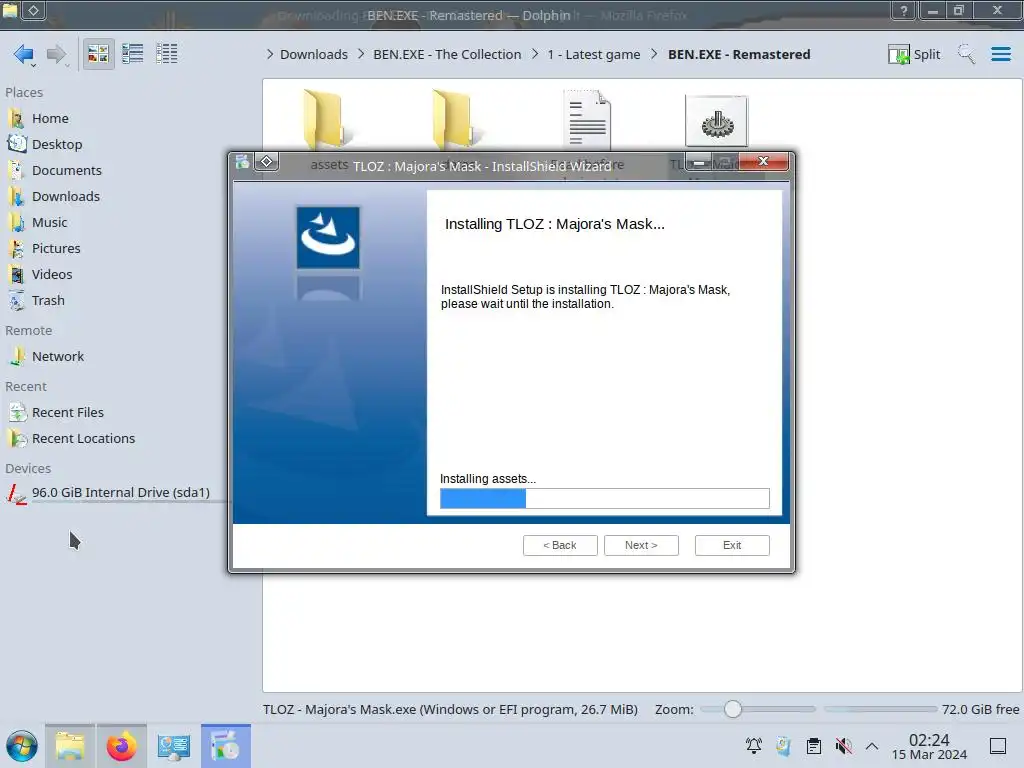
Task: Open notifications bell in system tray
Action: [x=754, y=746]
